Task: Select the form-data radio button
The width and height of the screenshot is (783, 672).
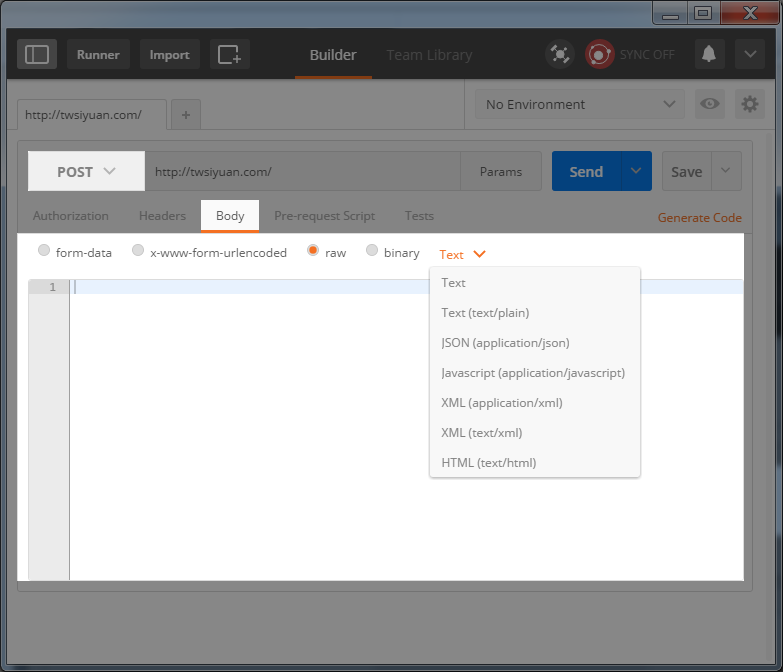Action: pyautogui.click(x=44, y=250)
